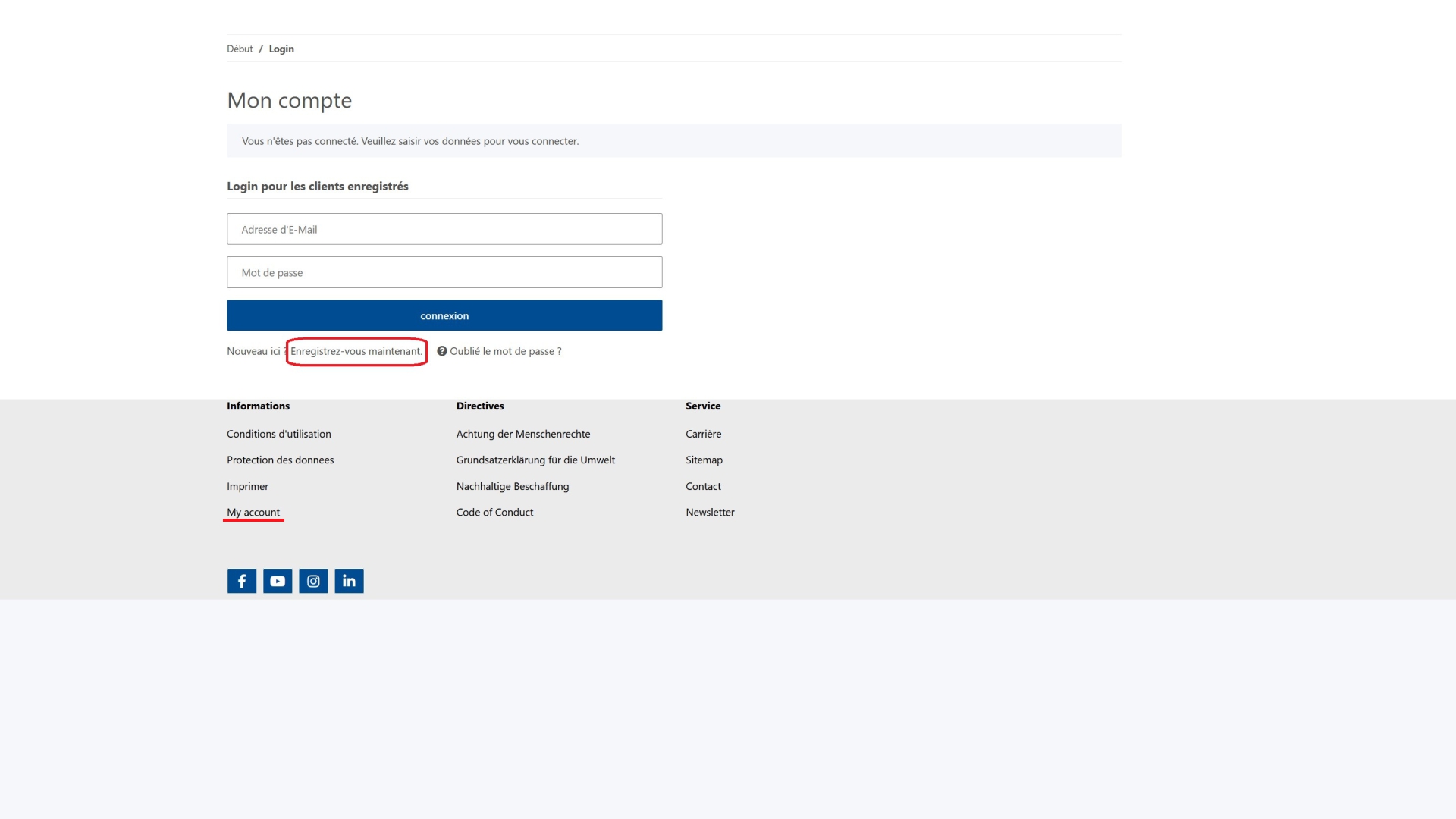Open the Code of Conduct link
Screen dimensions: 1456x819
[x=494, y=512]
